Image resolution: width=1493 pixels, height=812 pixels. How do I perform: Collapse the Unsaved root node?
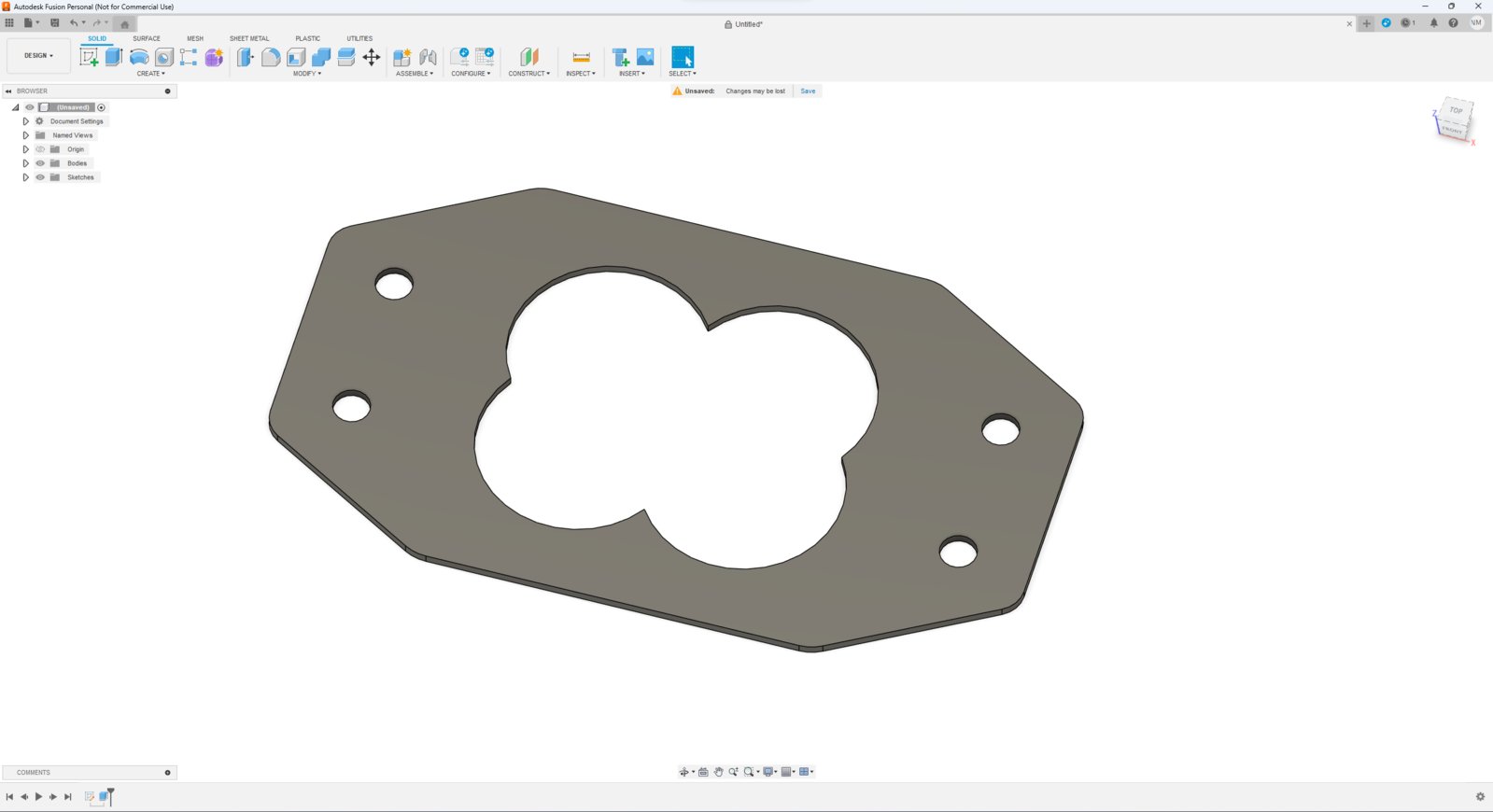pos(16,107)
